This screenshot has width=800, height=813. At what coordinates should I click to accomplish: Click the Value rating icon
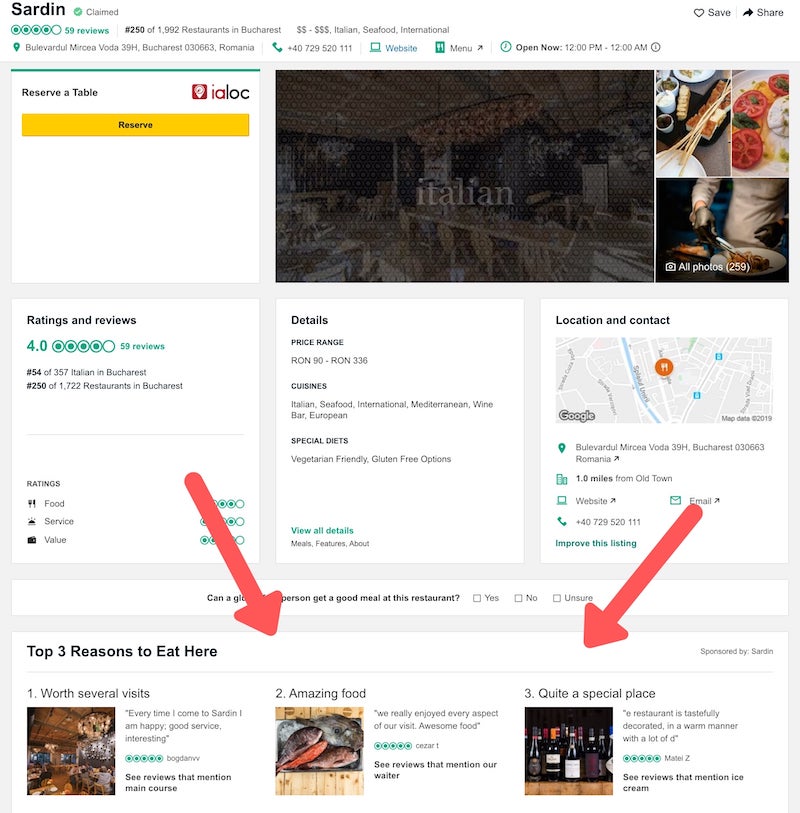(x=32, y=540)
